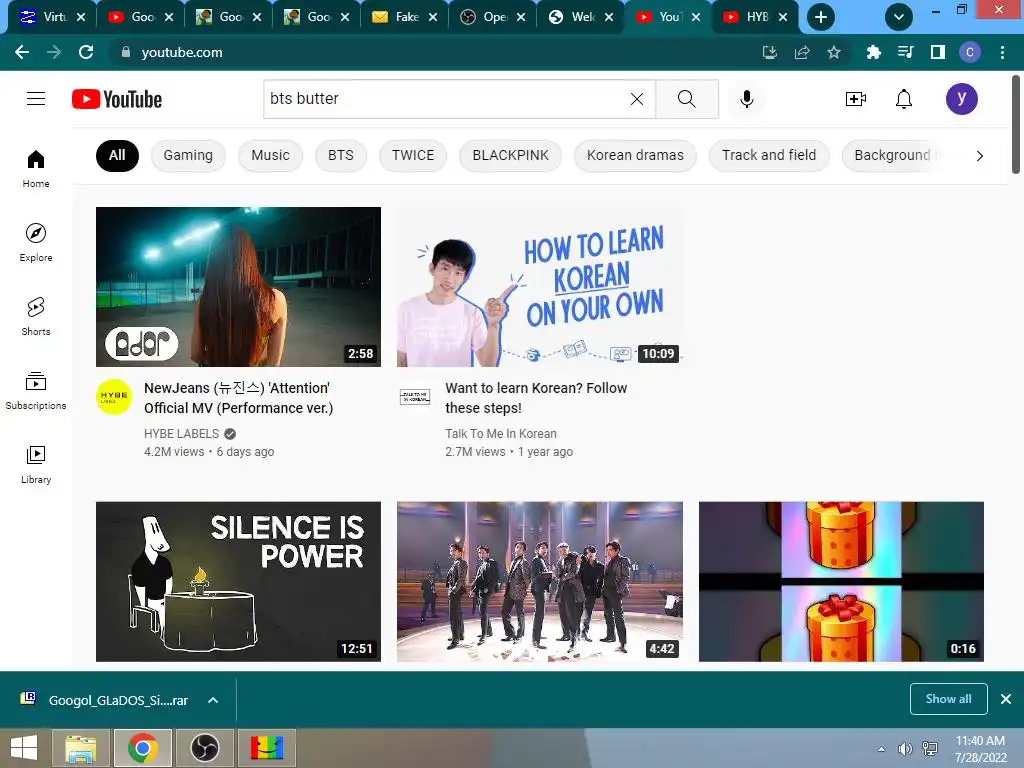Open Talk To Me In Korean channel link
Viewport: 1024px width, 768px height.
[x=501, y=434]
